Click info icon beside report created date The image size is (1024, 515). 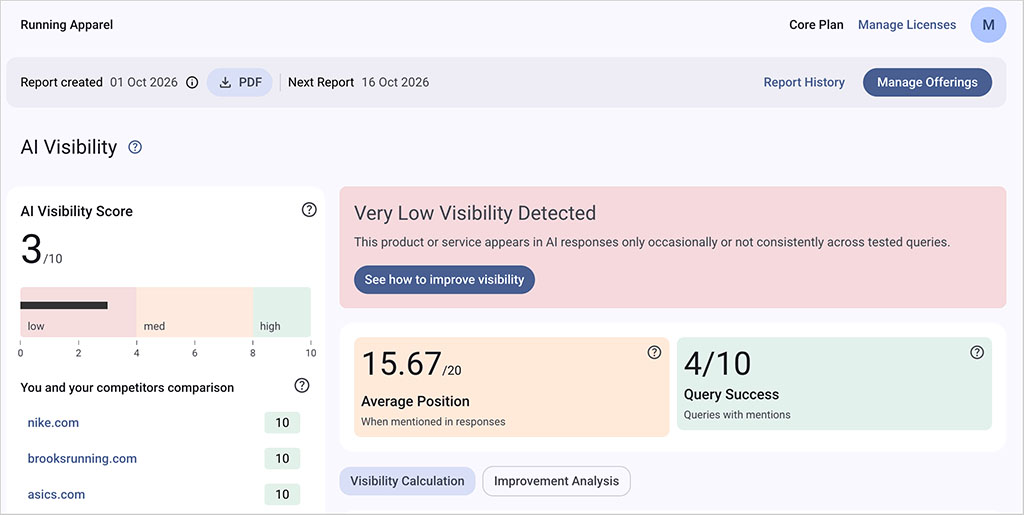point(192,82)
